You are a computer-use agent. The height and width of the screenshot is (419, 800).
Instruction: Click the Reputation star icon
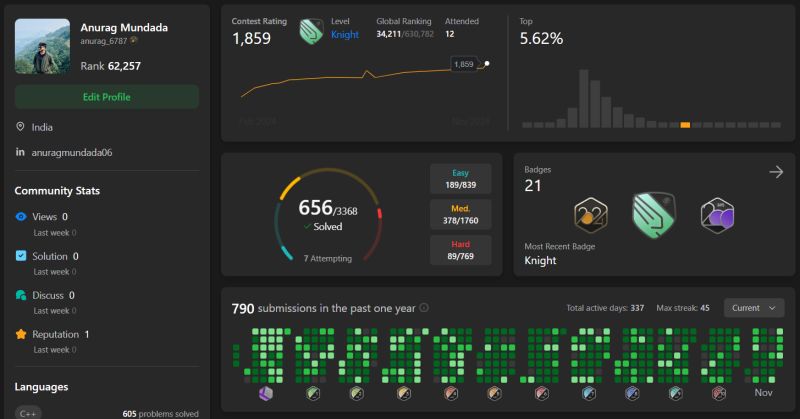point(21,334)
